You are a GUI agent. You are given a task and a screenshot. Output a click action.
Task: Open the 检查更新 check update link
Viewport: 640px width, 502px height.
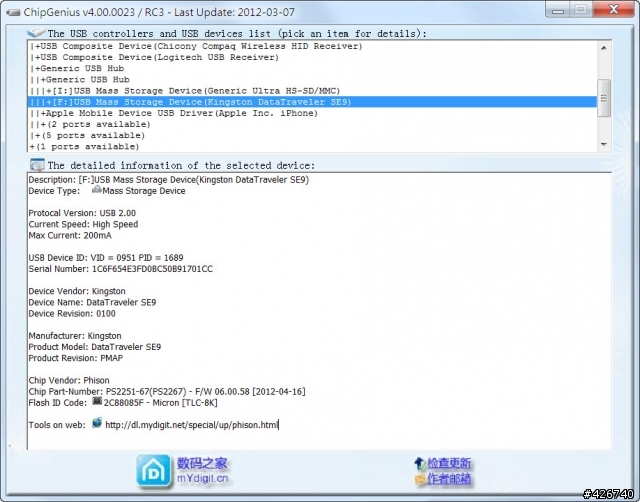tap(449, 464)
